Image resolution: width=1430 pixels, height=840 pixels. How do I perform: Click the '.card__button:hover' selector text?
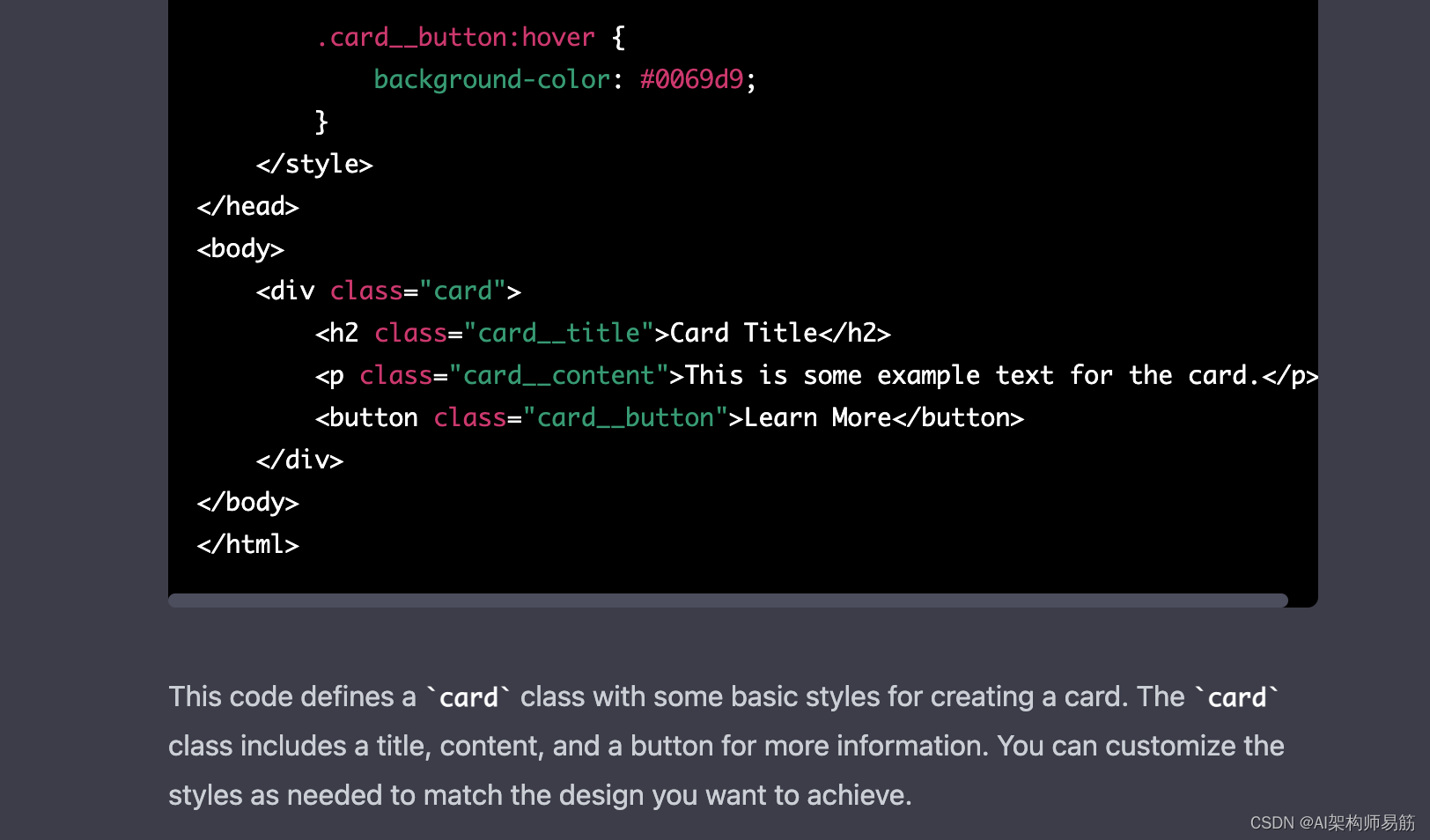click(x=455, y=37)
